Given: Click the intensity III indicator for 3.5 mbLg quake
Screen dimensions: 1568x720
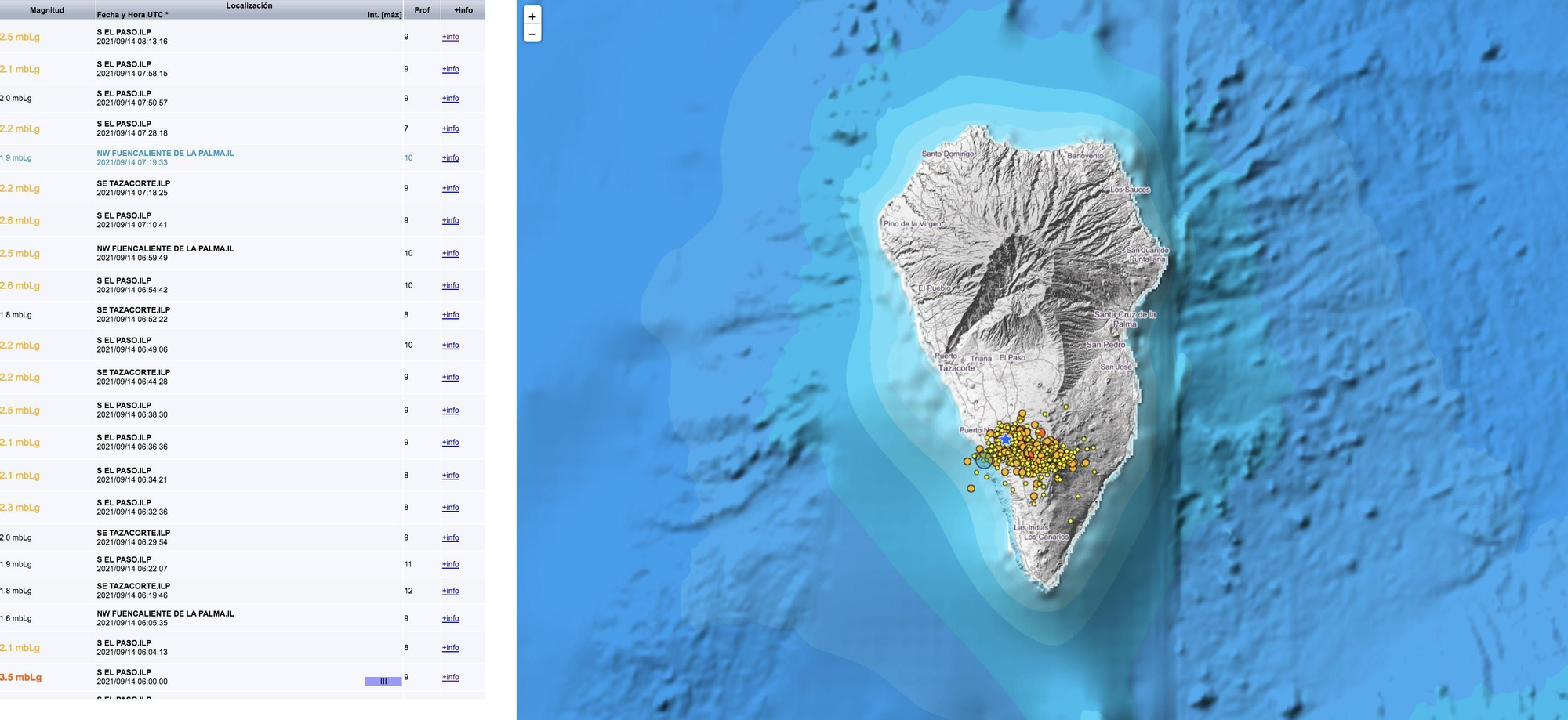Looking at the screenshot, I should coord(383,681).
